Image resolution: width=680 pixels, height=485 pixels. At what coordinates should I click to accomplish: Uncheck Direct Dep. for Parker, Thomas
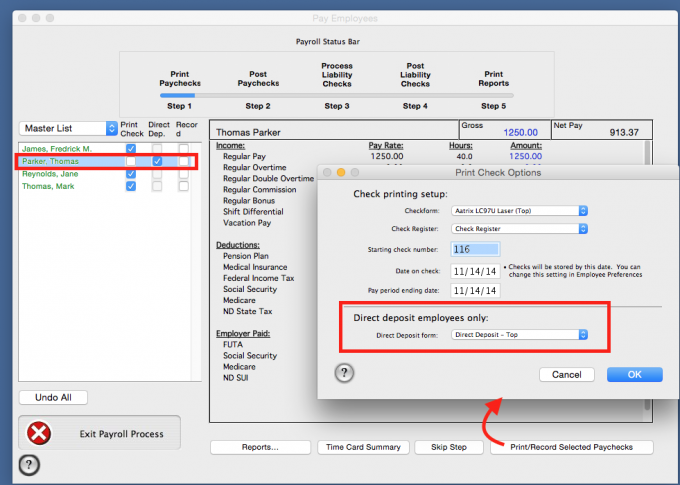157,161
